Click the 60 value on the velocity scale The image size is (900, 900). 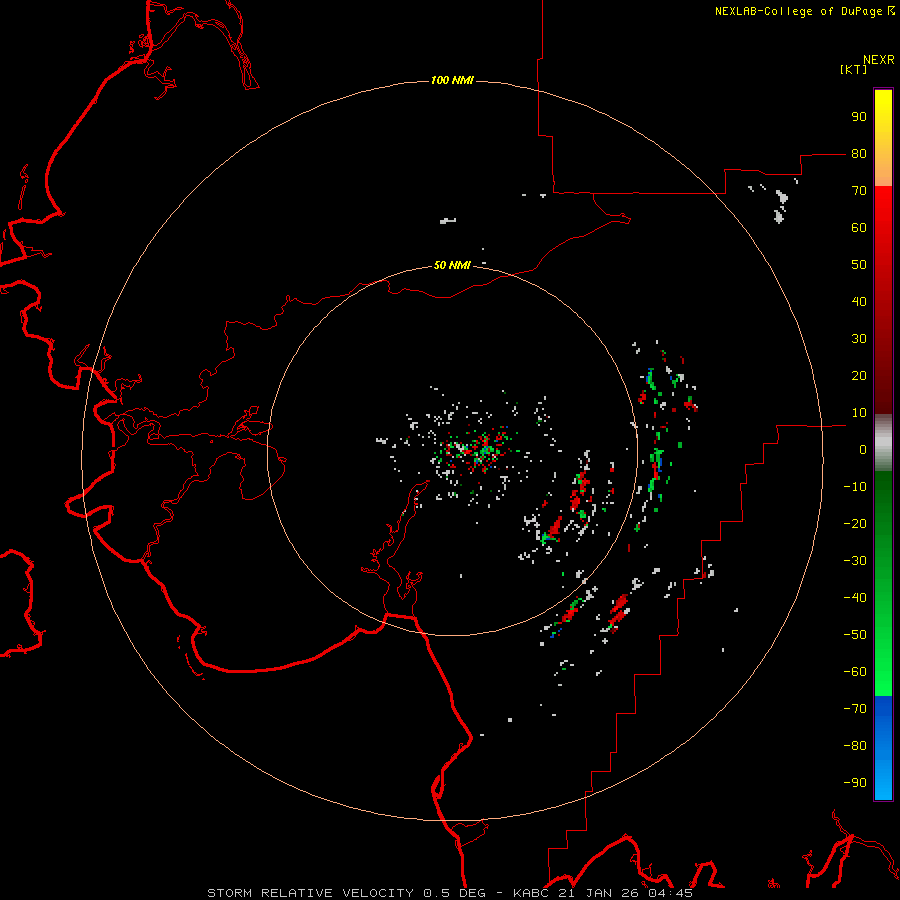click(x=859, y=228)
